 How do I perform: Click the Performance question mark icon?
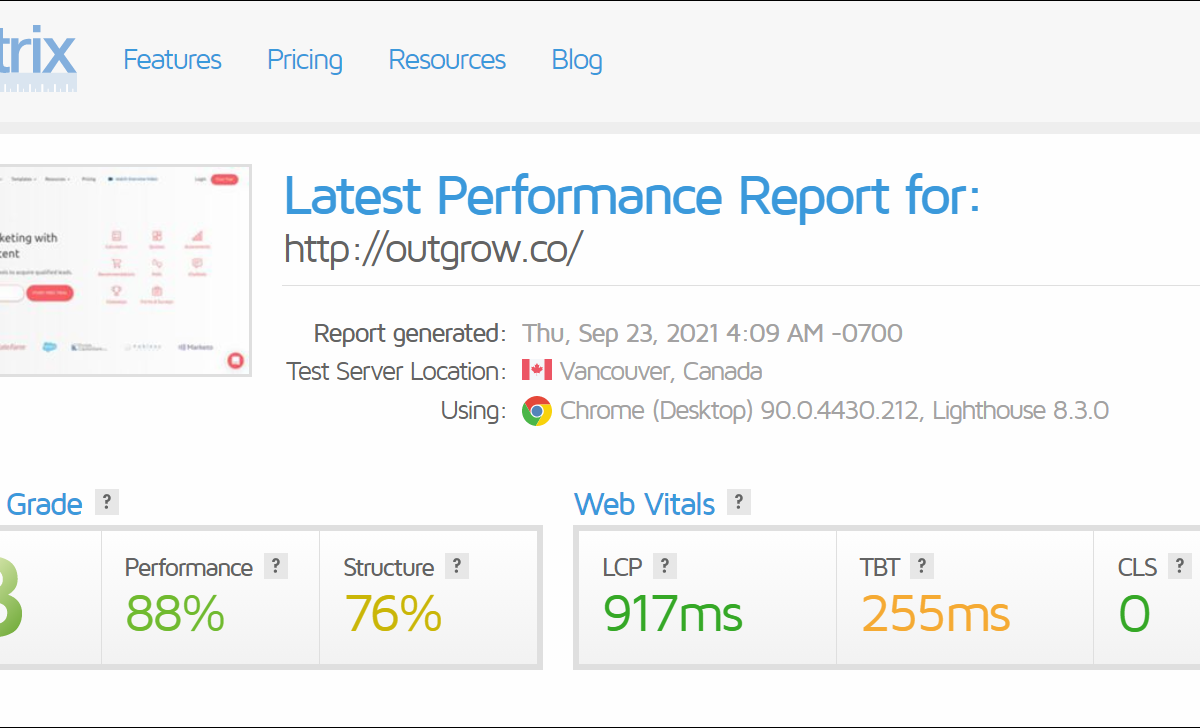coord(276,566)
